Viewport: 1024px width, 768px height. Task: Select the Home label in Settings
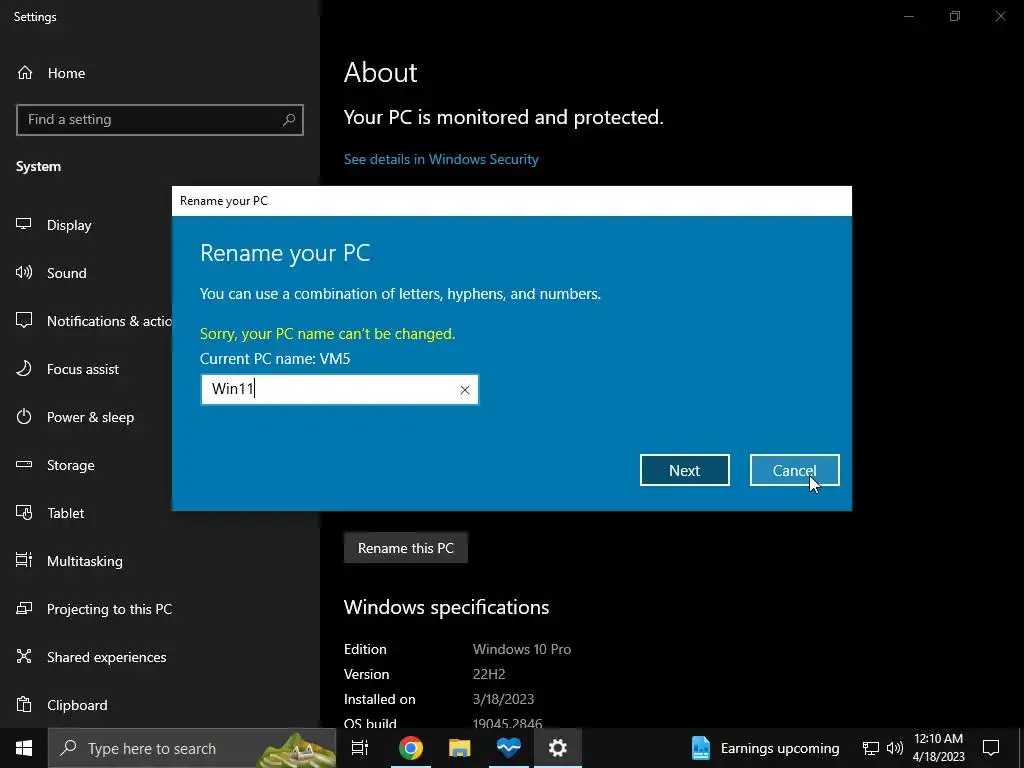point(66,73)
